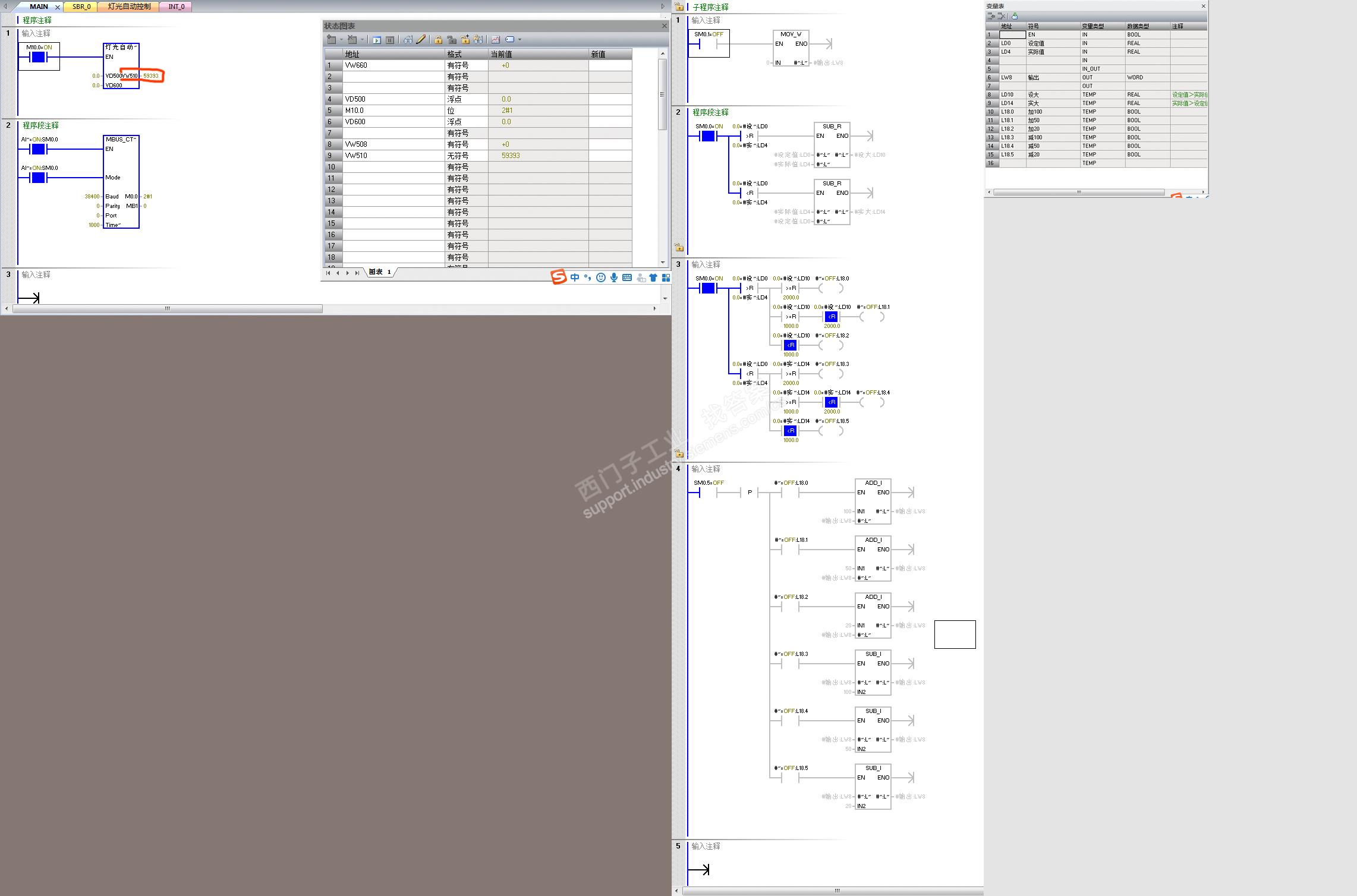
Task: Click the eyeglasses single-read icon
Action: click(408, 40)
